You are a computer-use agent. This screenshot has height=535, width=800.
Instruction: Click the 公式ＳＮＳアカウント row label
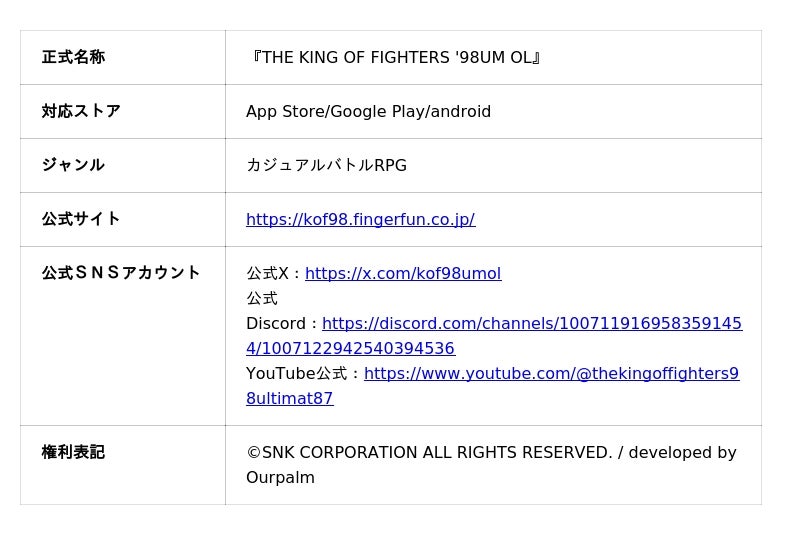(121, 273)
